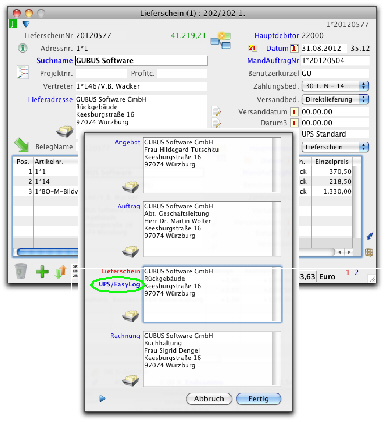Open the Versandbed Direktlieferung dropdown
This screenshot has height=427, width=388.
335,99
